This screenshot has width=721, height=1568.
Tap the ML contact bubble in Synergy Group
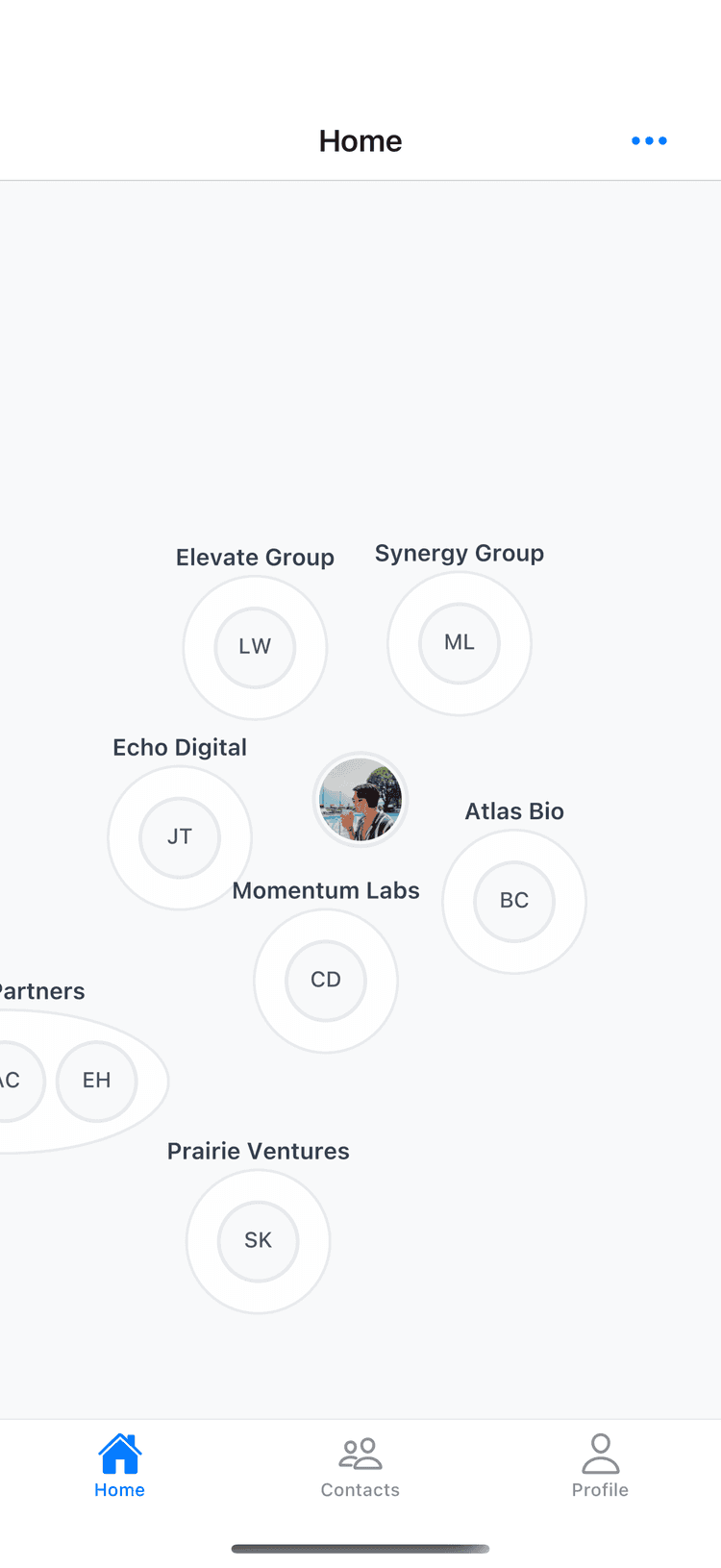tap(459, 642)
